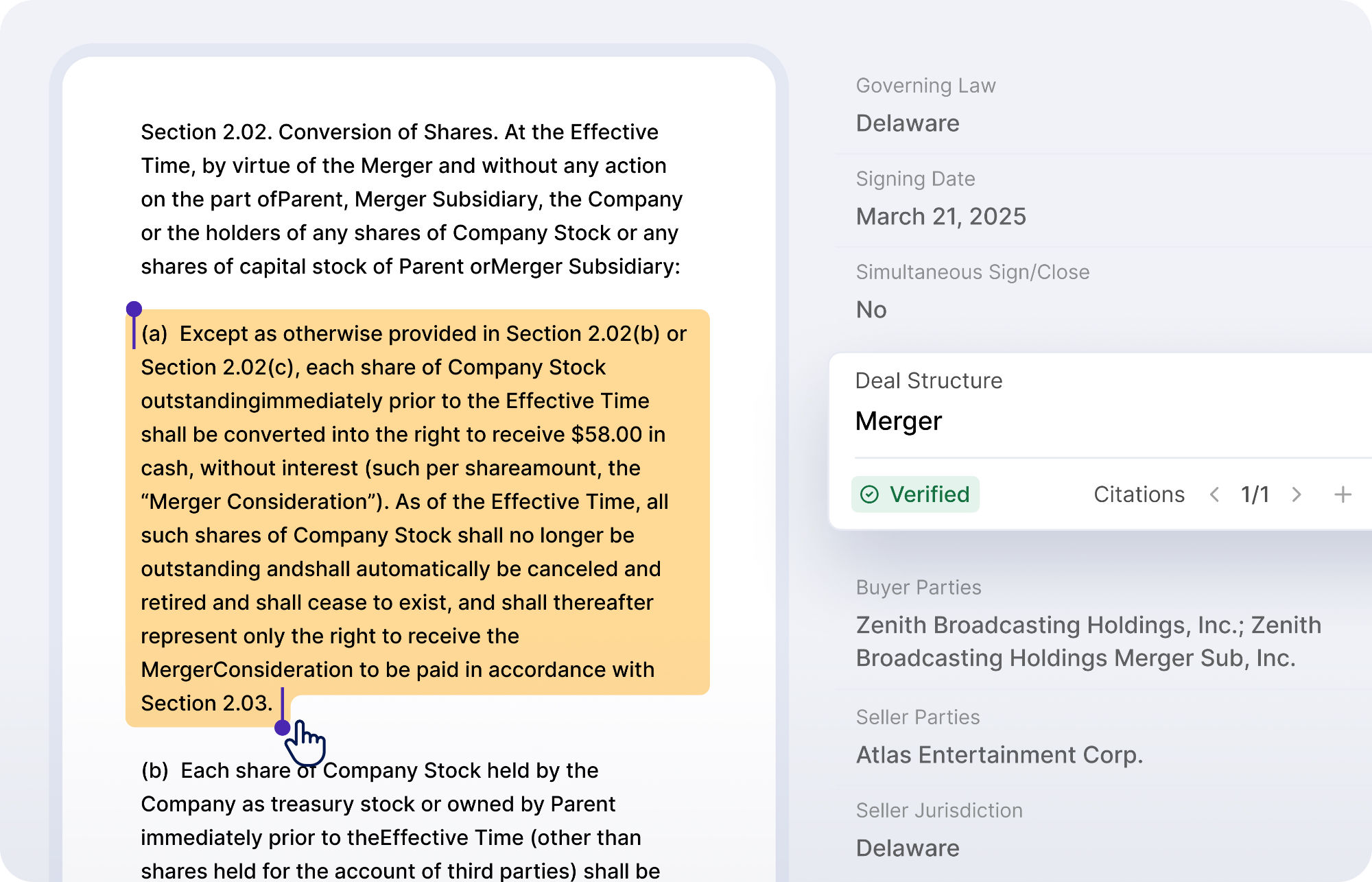Click clause (b) treasury stock paragraph
Viewport: 1372px width, 882px height.
(x=401, y=820)
